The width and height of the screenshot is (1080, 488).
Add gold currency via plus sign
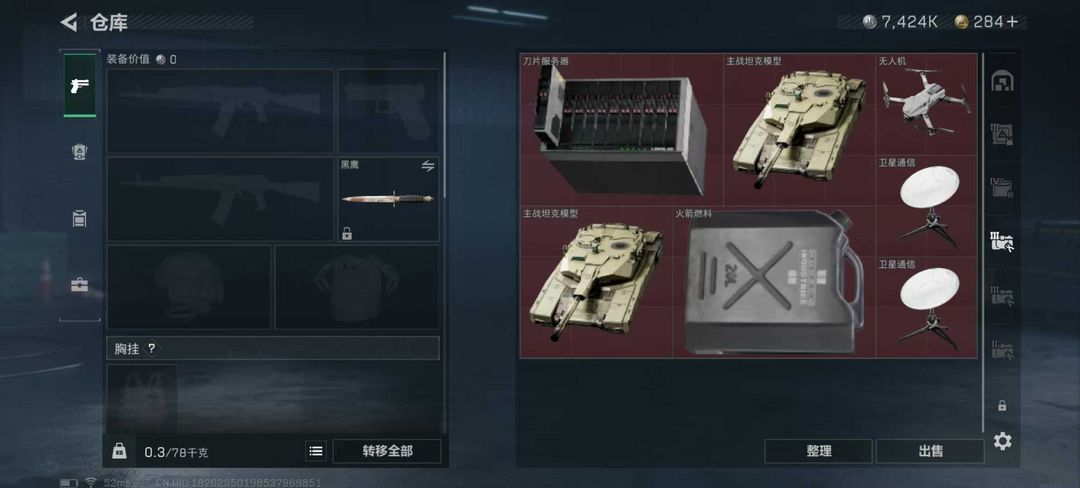coord(1012,22)
